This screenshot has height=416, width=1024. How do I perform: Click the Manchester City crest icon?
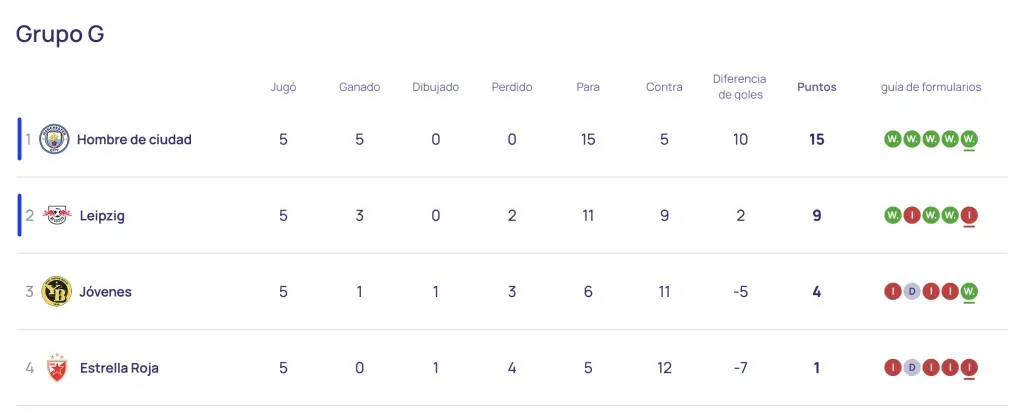tap(55, 139)
